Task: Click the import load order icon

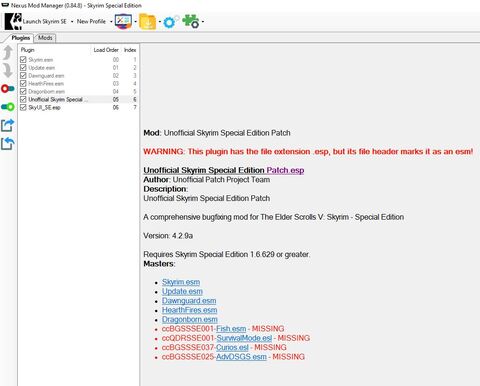Action: (8, 144)
